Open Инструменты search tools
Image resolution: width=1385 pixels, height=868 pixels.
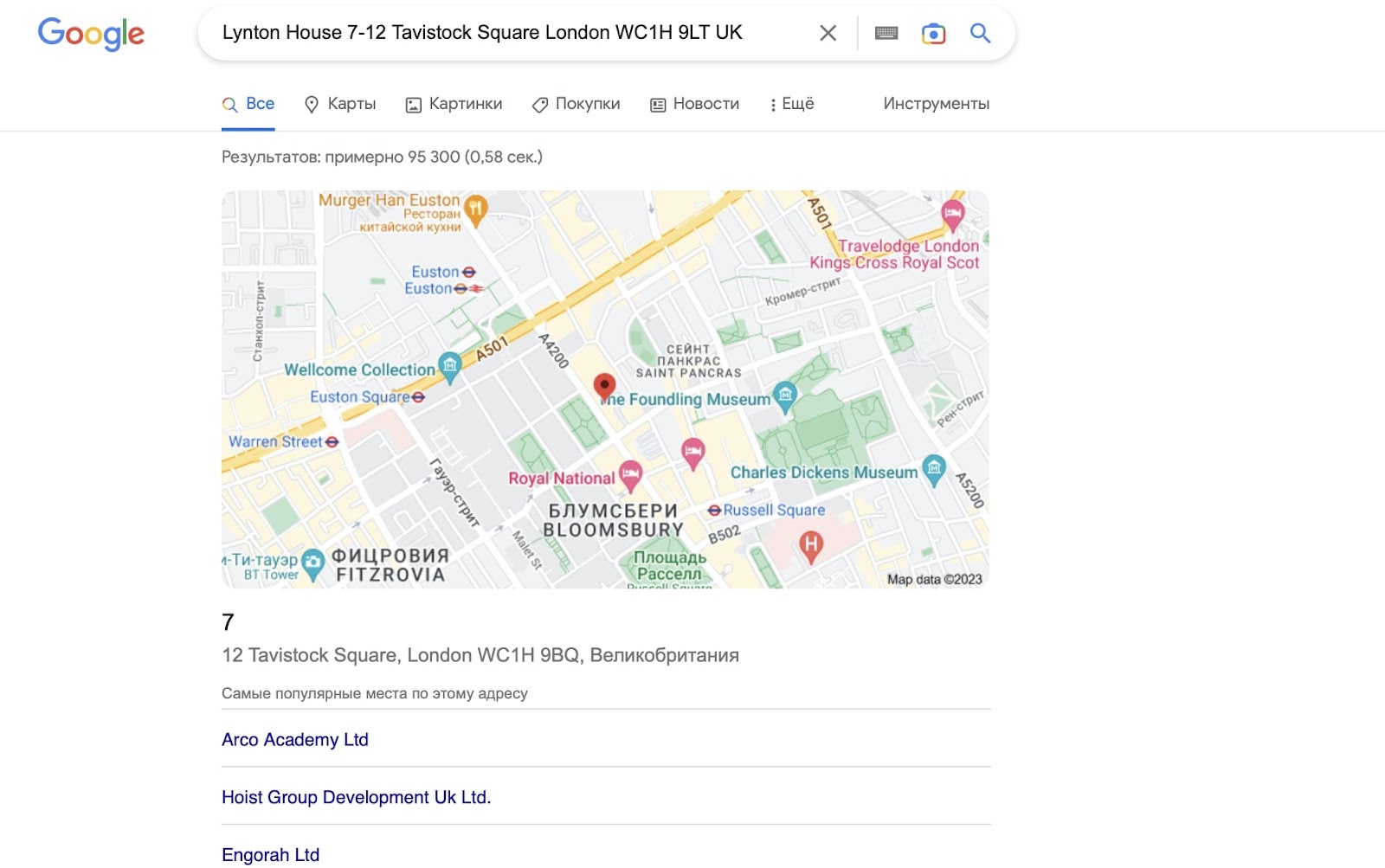937,104
